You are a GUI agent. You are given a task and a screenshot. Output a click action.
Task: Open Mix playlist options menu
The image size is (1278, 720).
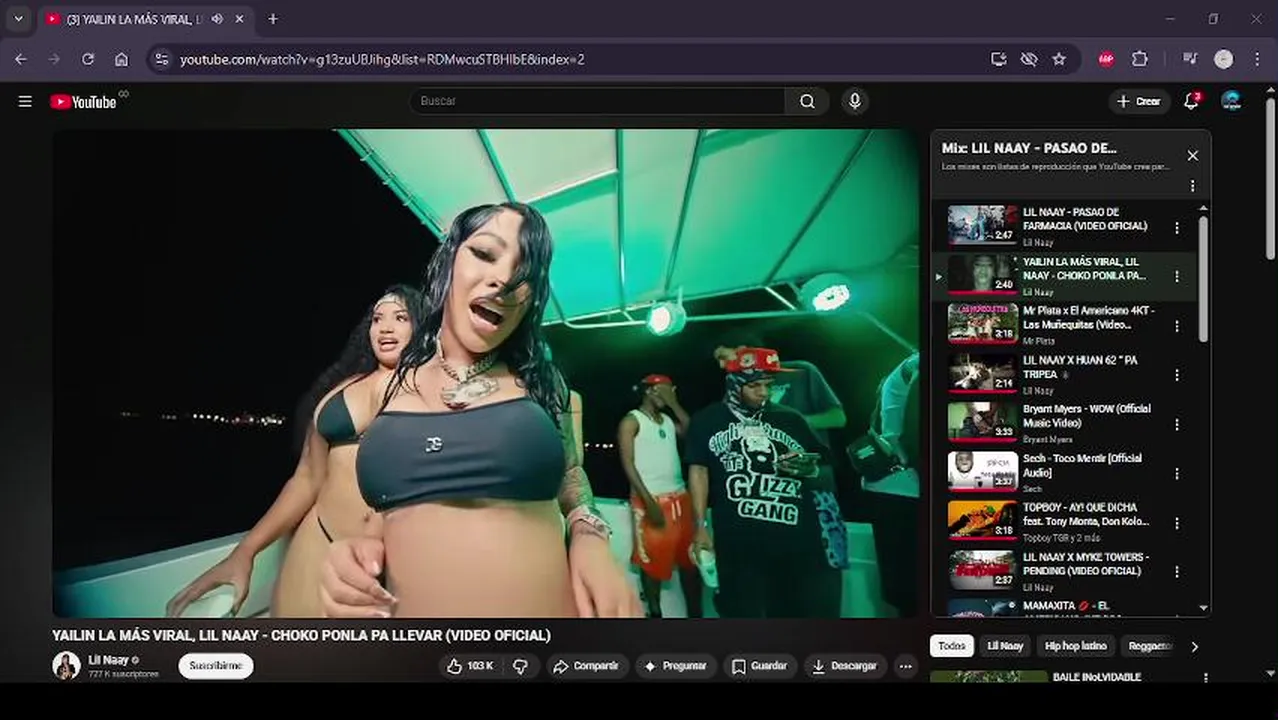1192,186
